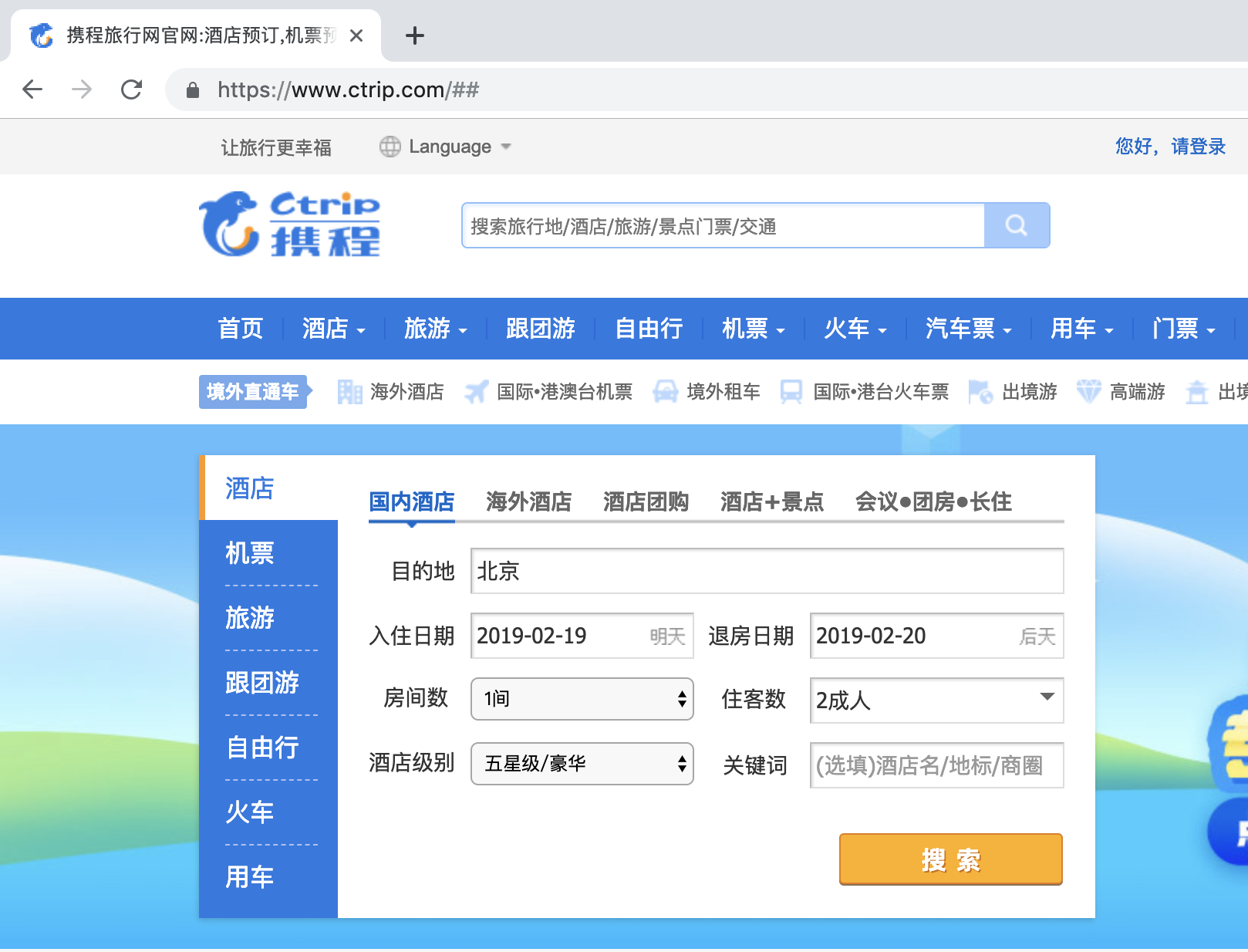Select 跟团游 in the left sidebar
The height and width of the screenshot is (952, 1248).
point(268,682)
